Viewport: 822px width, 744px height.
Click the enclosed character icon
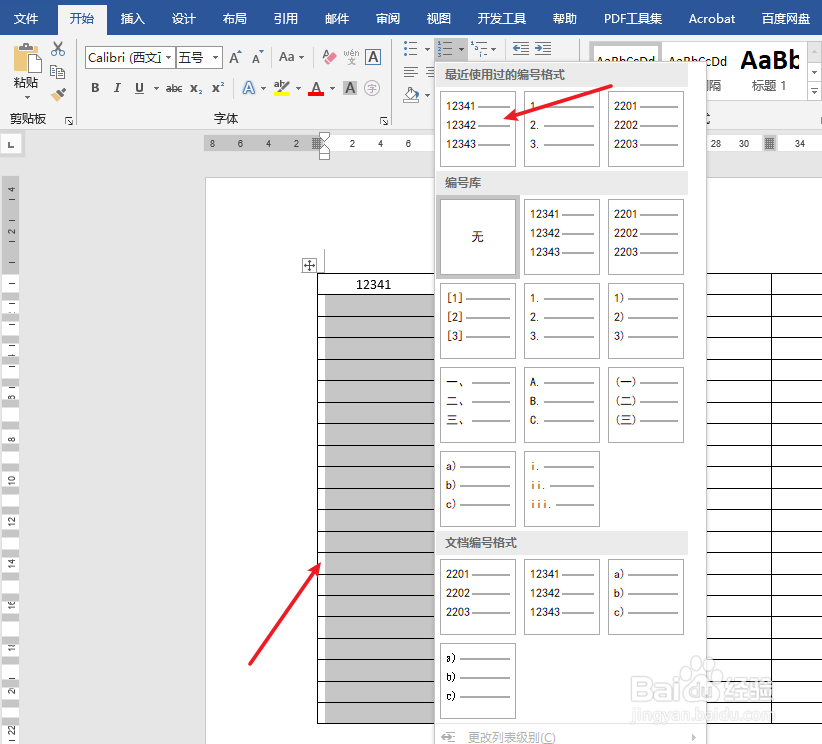(x=372, y=88)
